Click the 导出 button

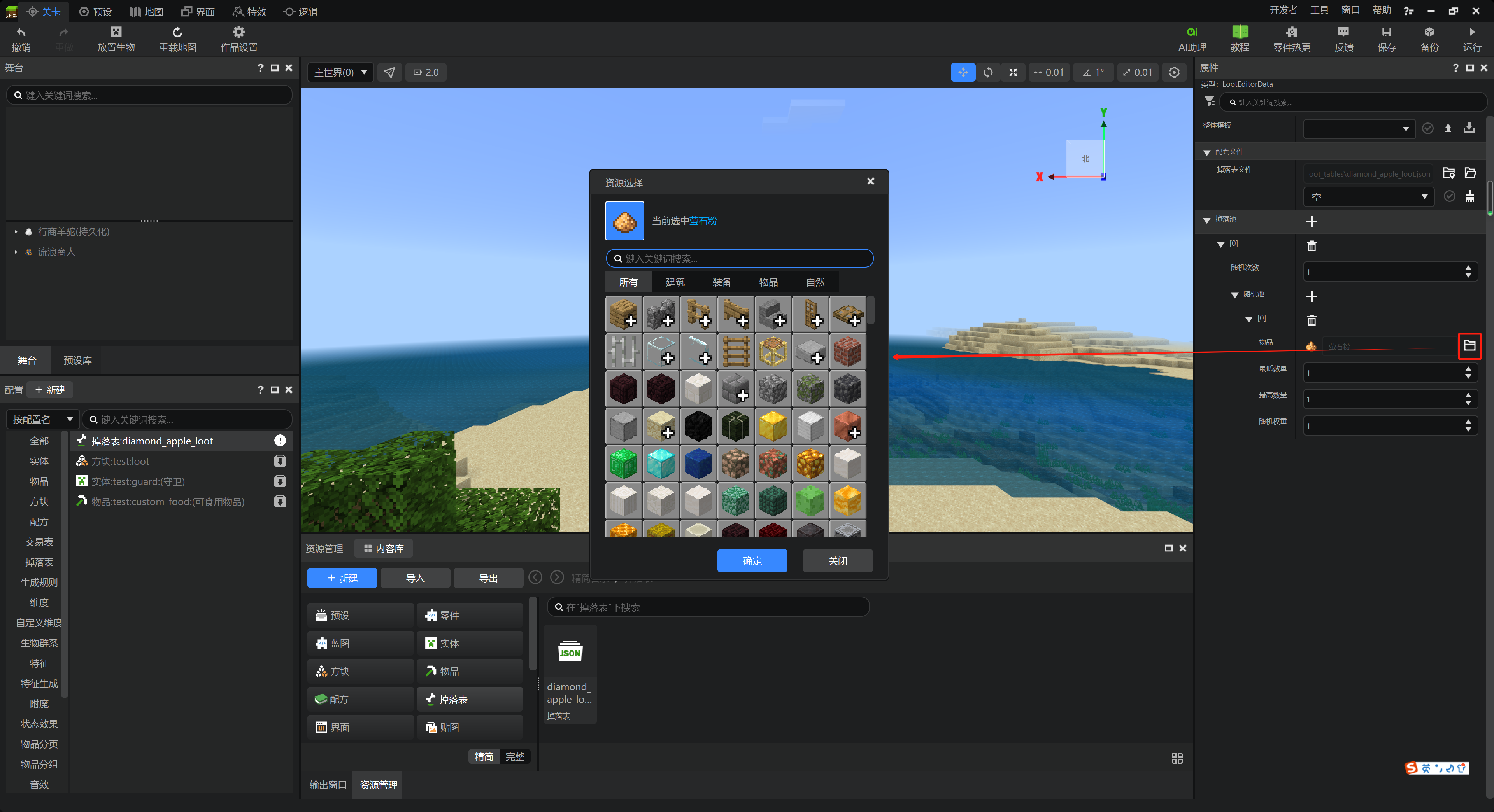pos(488,578)
